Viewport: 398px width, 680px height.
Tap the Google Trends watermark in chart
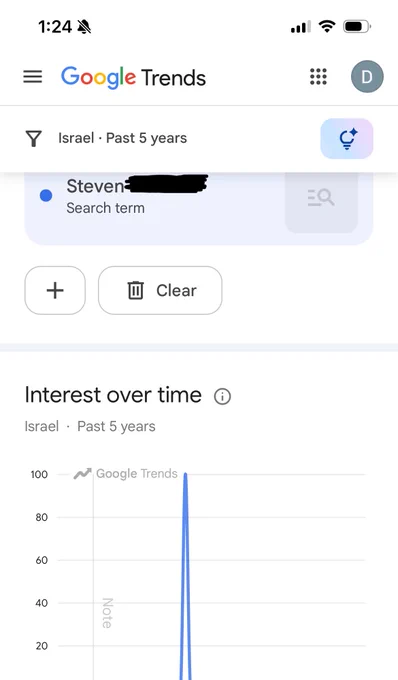click(x=126, y=474)
